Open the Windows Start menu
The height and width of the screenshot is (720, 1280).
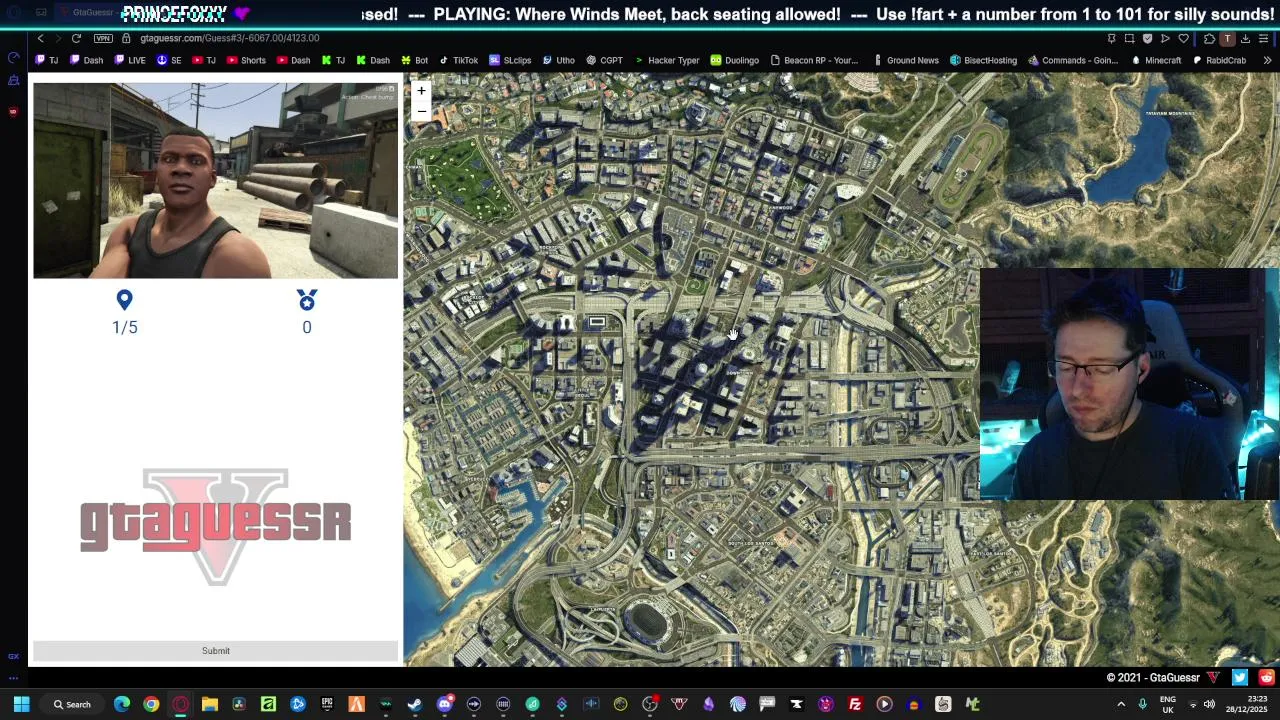(21, 704)
